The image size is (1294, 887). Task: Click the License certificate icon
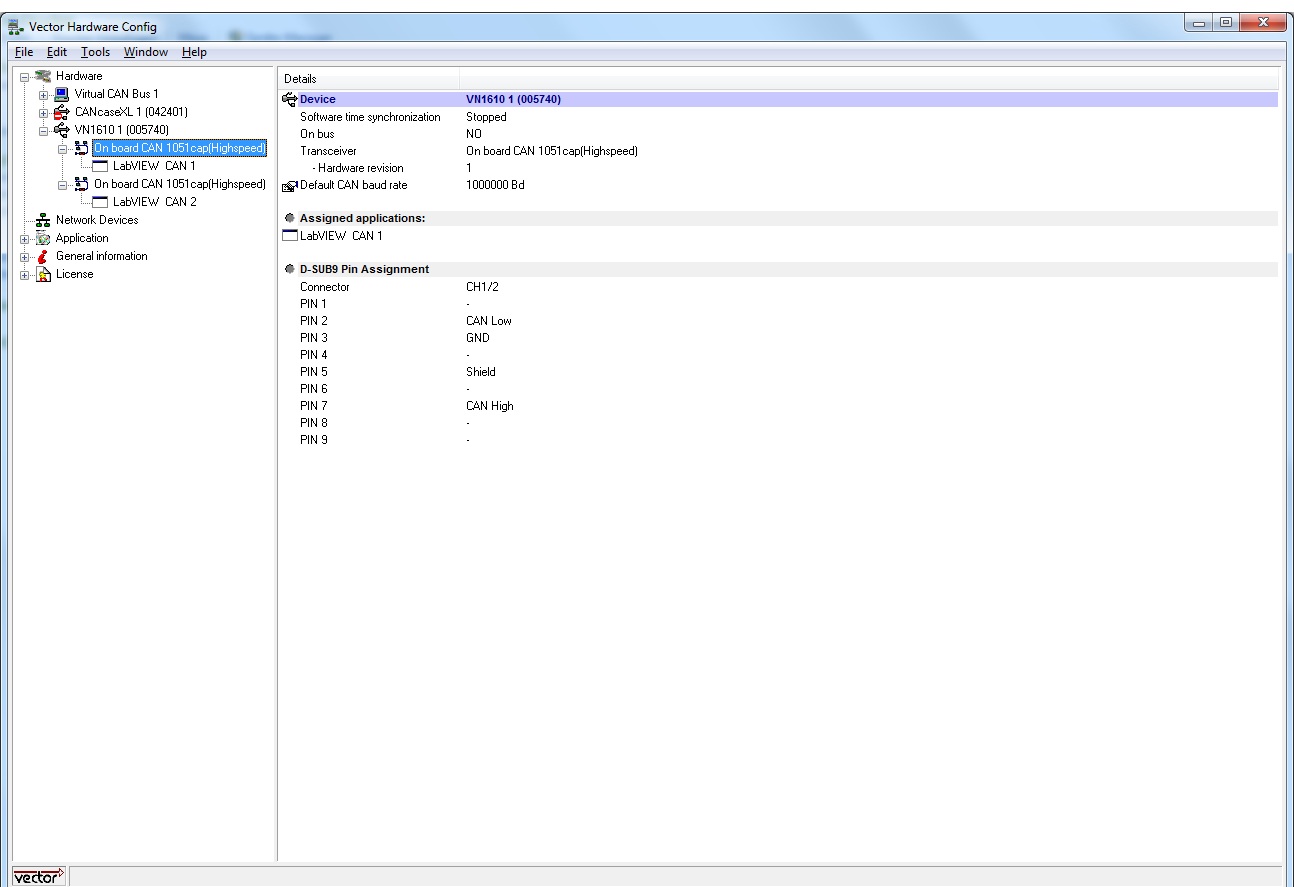(43, 274)
